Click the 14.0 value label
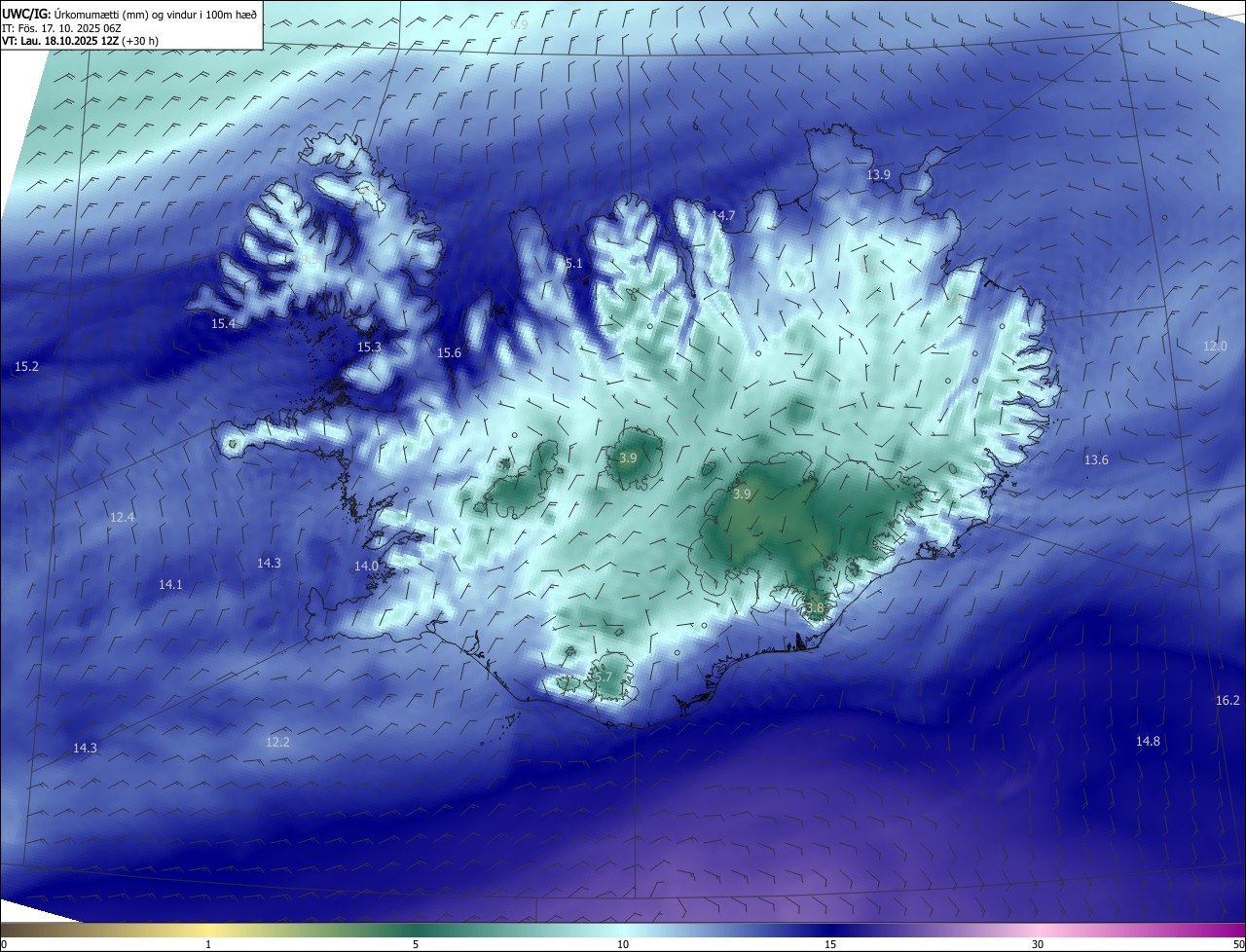This screenshot has height=952, width=1246. click(366, 566)
